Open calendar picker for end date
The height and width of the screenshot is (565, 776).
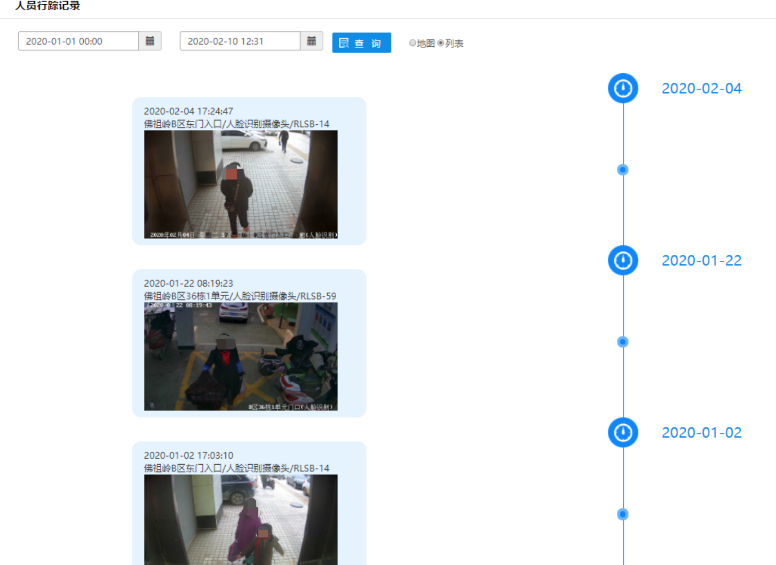(312, 41)
